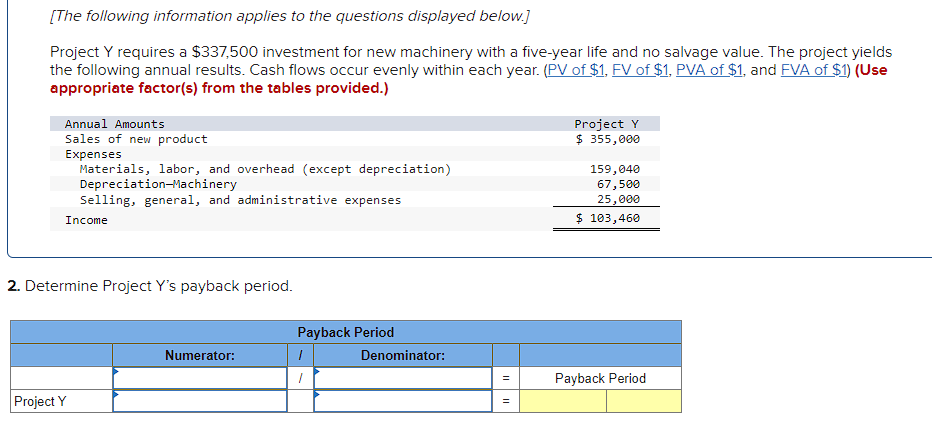Click the first yellow payback result cell
The width and height of the screenshot is (932, 445).
click(563, 401)
